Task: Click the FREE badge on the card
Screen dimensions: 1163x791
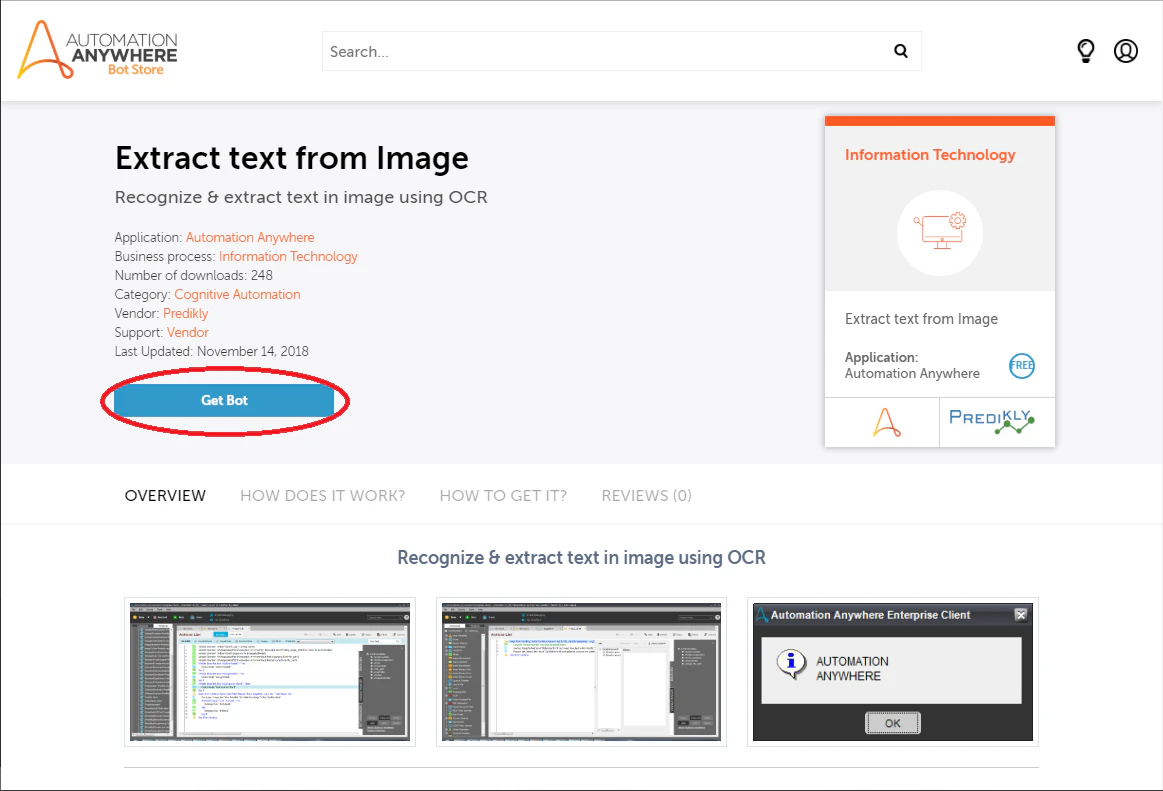Action: coord(1021,365)
